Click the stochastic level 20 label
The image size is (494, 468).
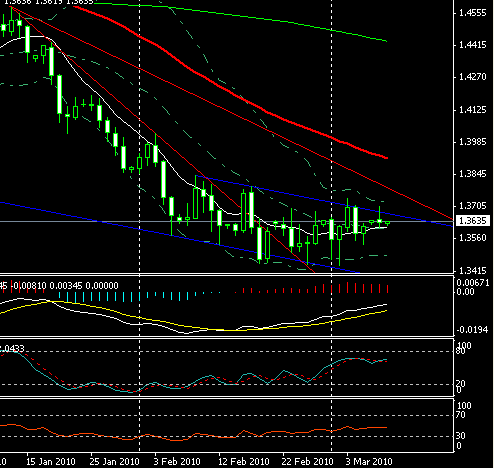coord(461,384)
